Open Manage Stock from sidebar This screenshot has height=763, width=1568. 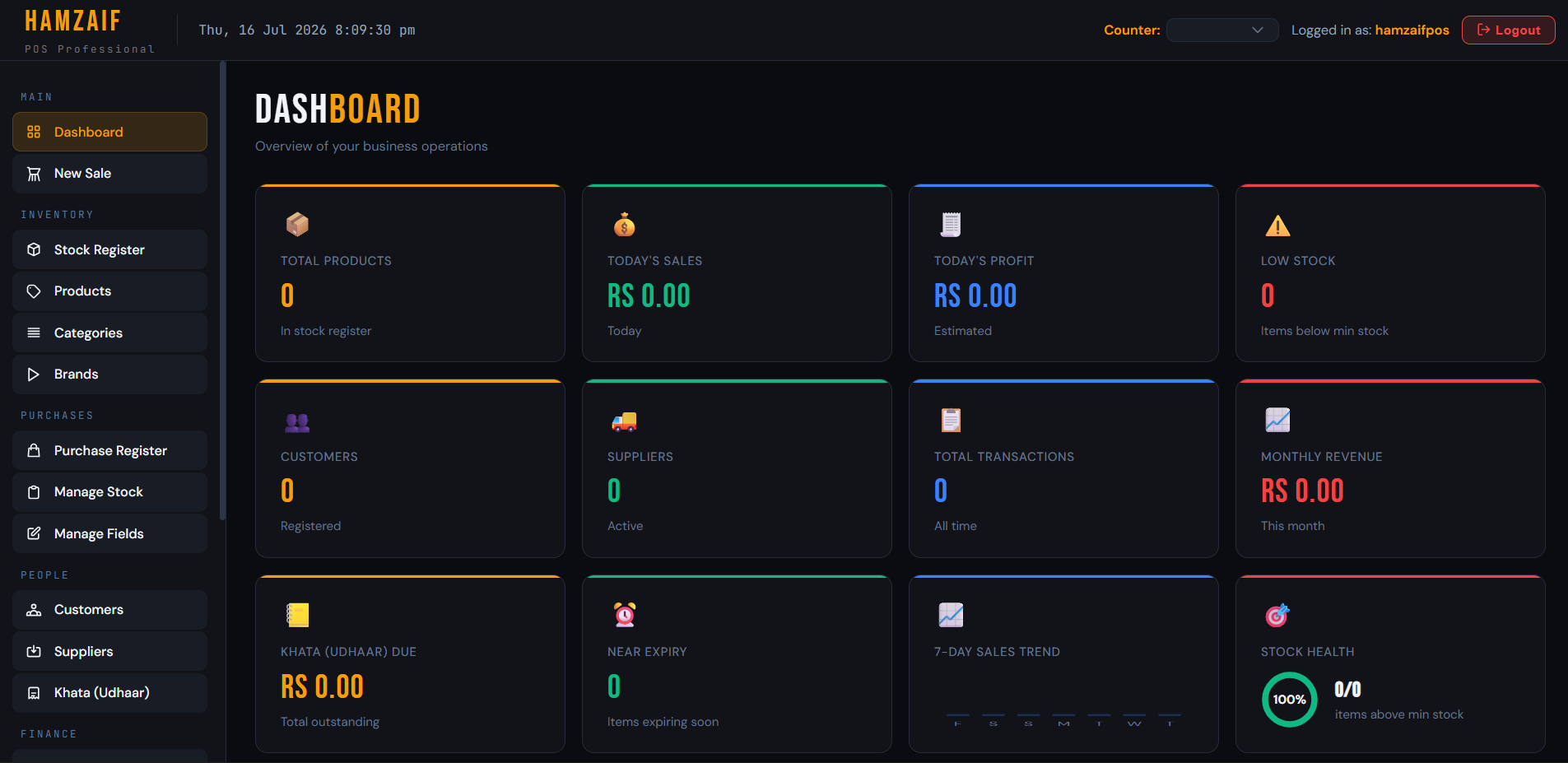(109, 492)
